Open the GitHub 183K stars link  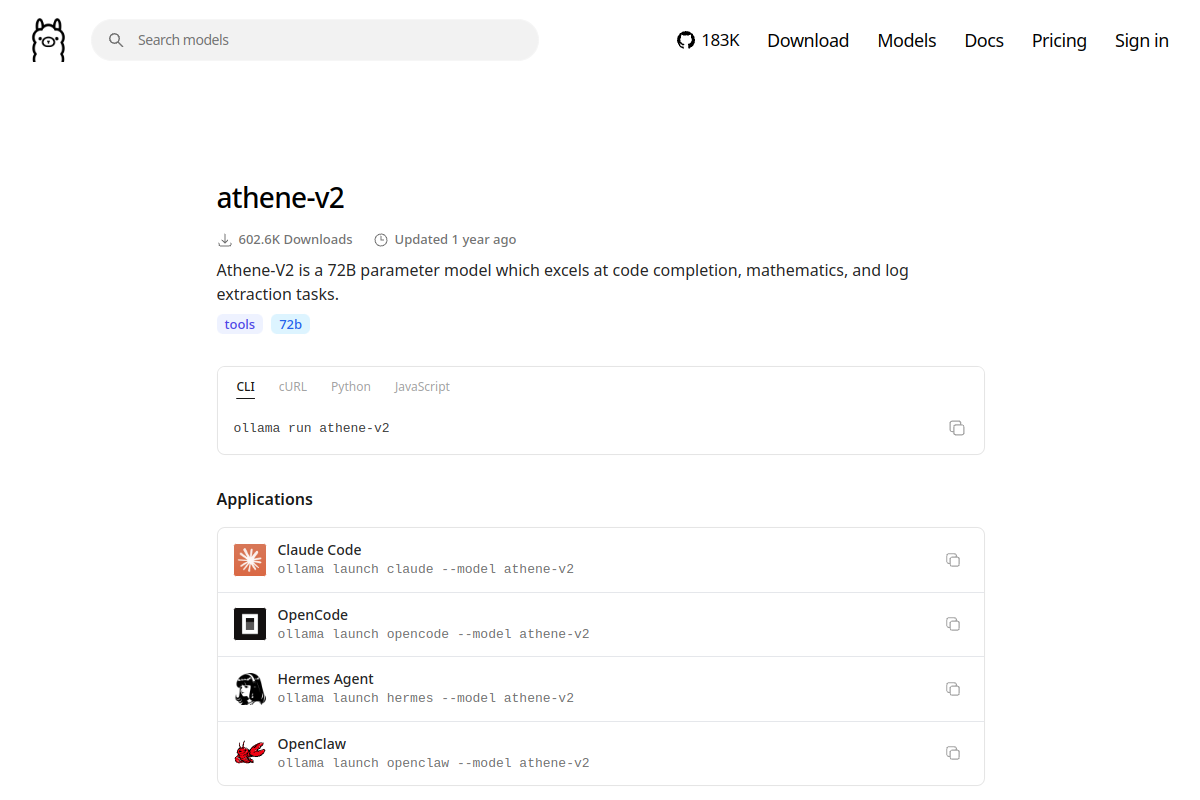[708, 40]
